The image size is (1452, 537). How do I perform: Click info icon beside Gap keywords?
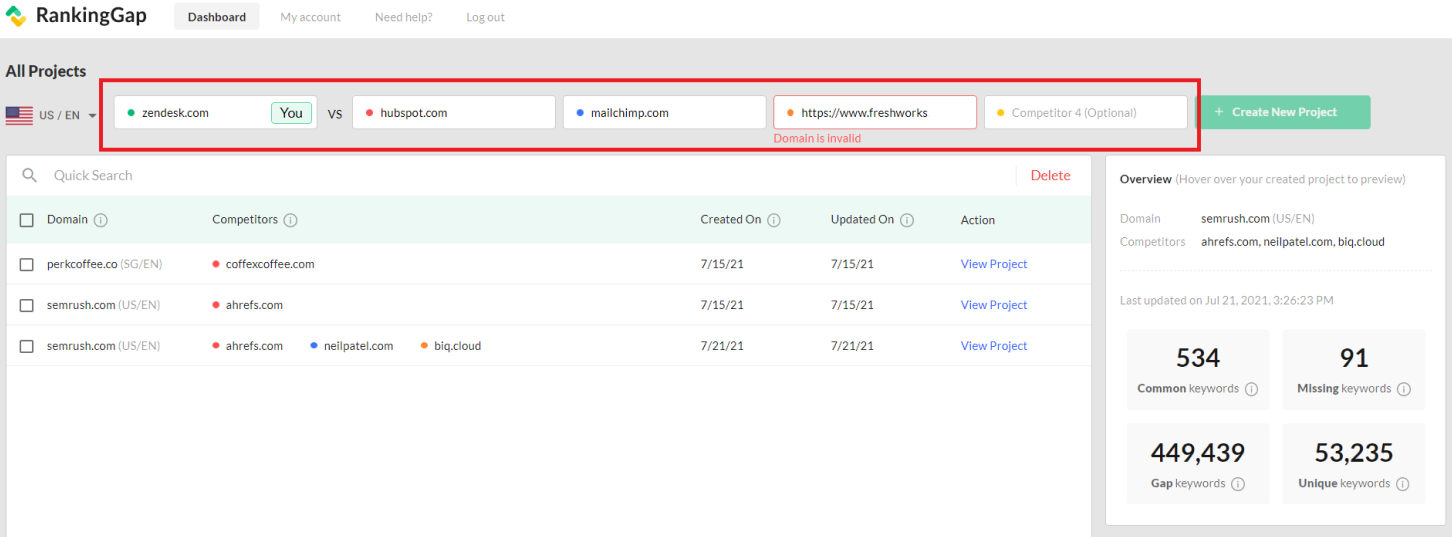tap(1238, 484)
